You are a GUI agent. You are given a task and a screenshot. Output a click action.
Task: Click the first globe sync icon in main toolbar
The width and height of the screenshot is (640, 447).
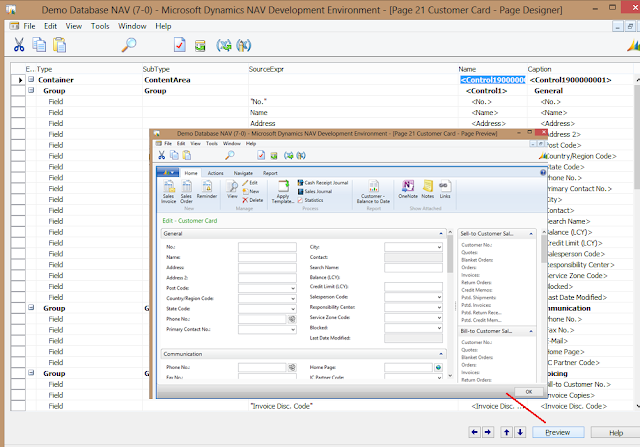tap(224, 45)
